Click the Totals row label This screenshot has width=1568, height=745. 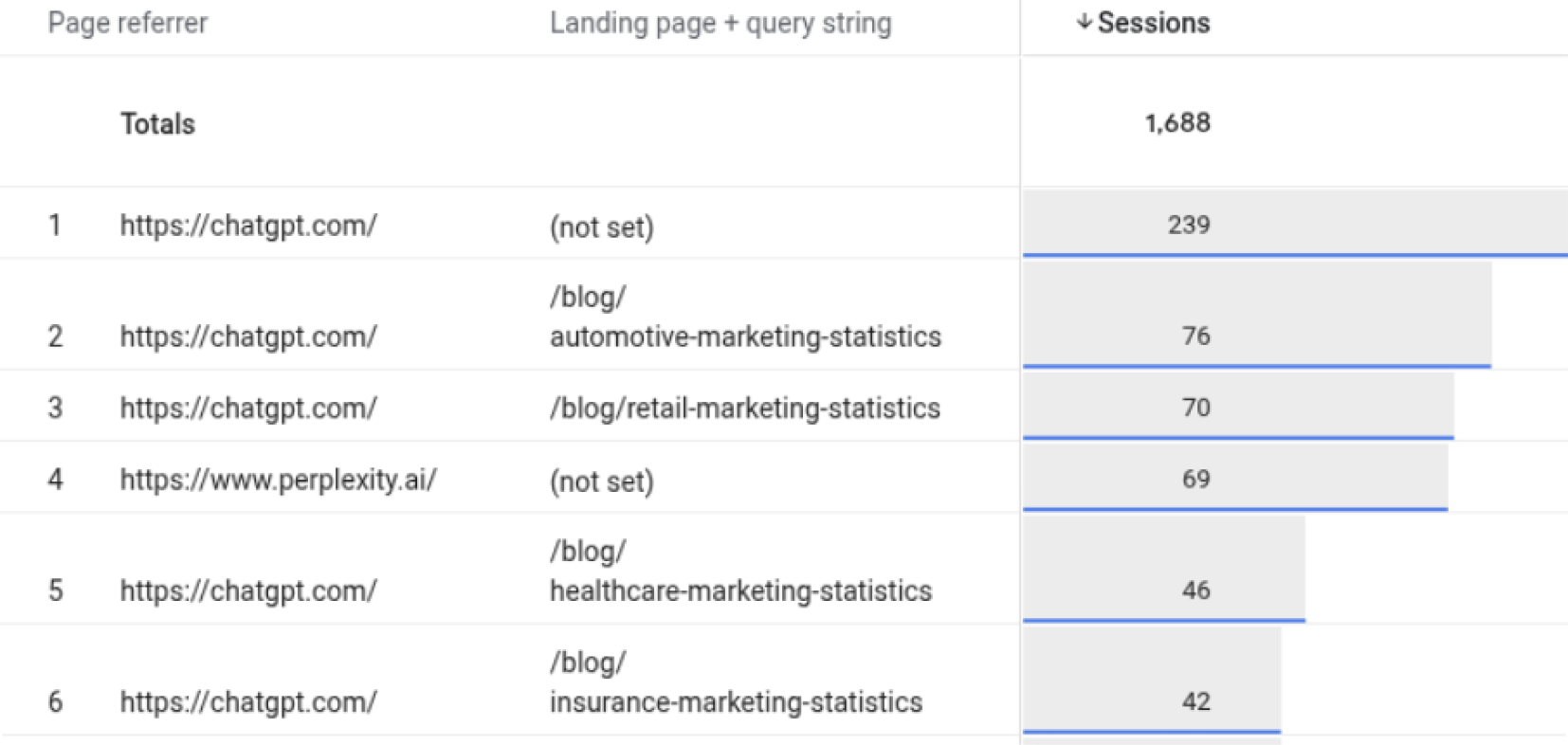tap(157, 123)
